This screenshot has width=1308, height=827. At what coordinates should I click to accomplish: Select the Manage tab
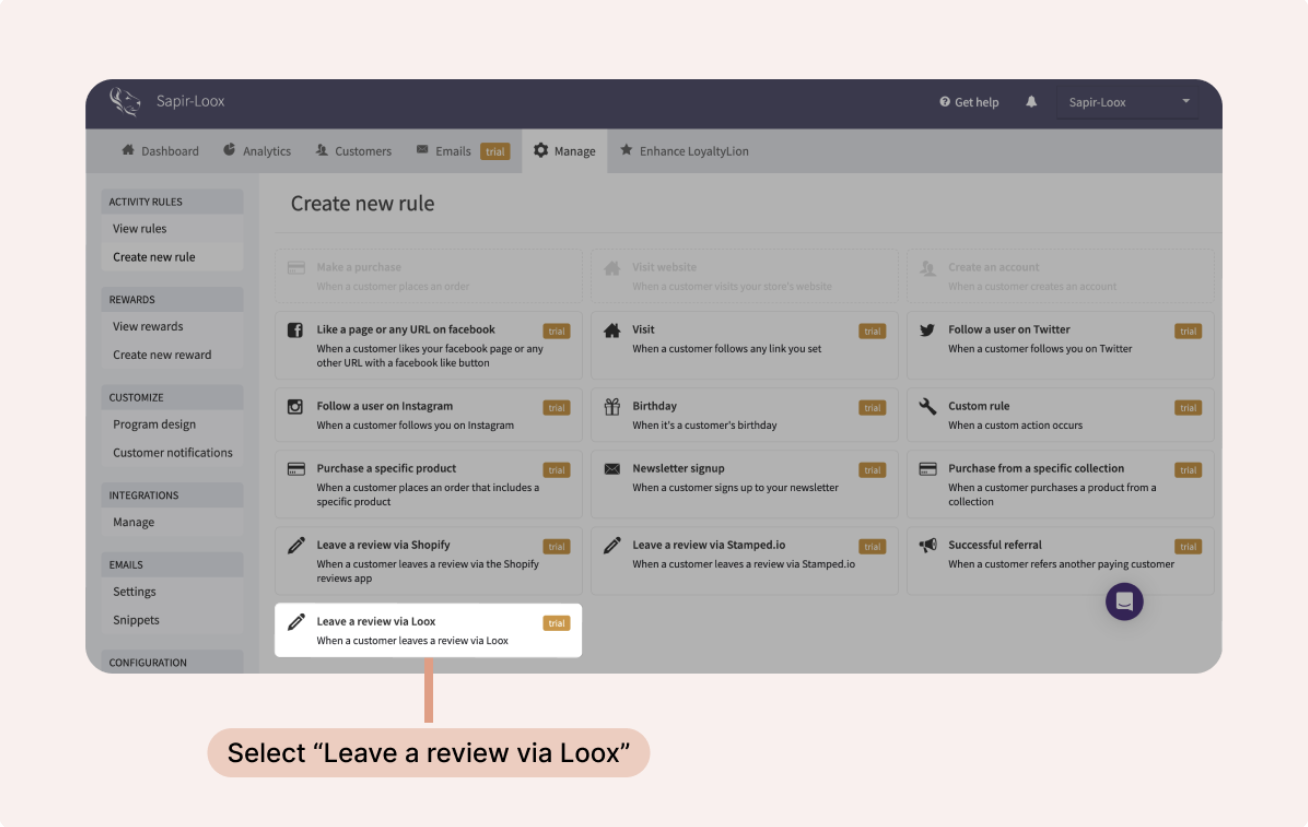click(564, 151)
